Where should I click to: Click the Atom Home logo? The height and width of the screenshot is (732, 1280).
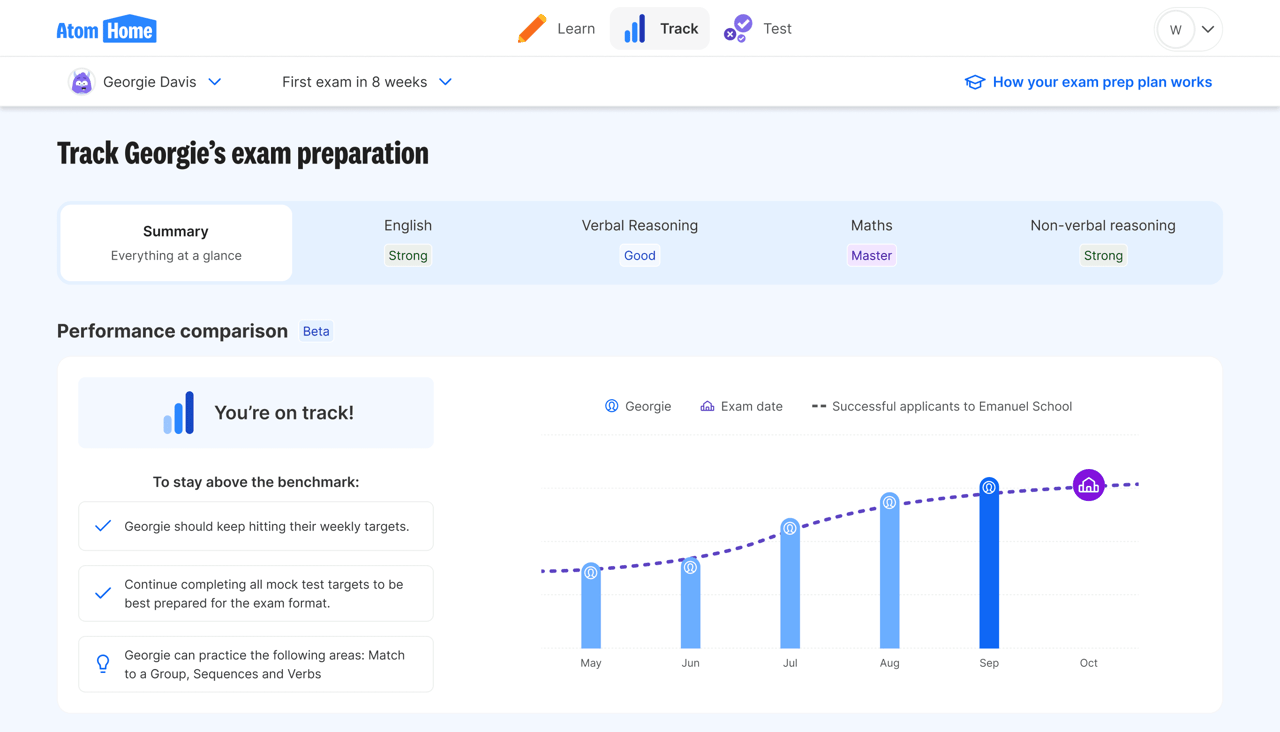[106, 29]
